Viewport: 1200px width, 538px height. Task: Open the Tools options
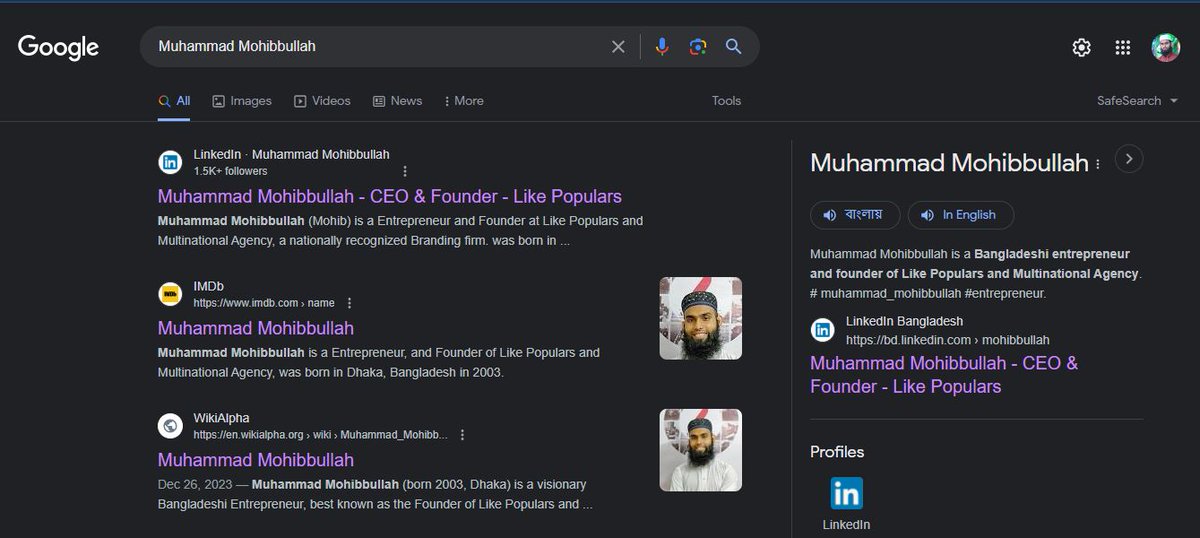[x=726, y=101]
